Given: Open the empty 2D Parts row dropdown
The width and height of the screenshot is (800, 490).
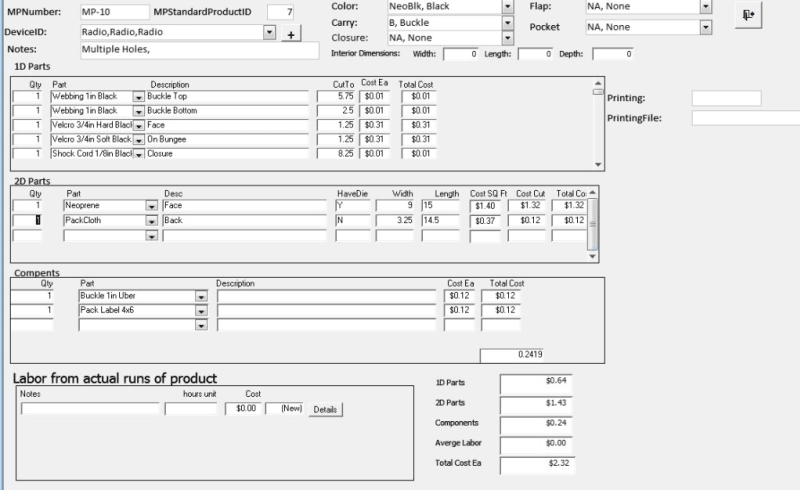Looking at the screenshot, I should click(152, 236).
